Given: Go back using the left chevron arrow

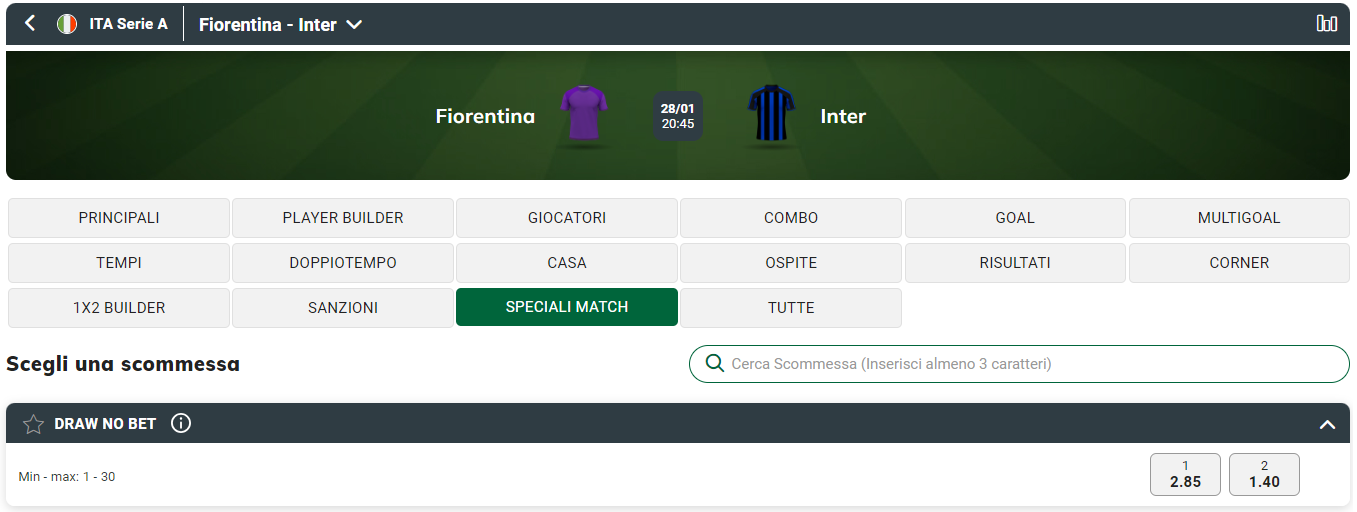Looking at the screenshot, I should (30, 23).
